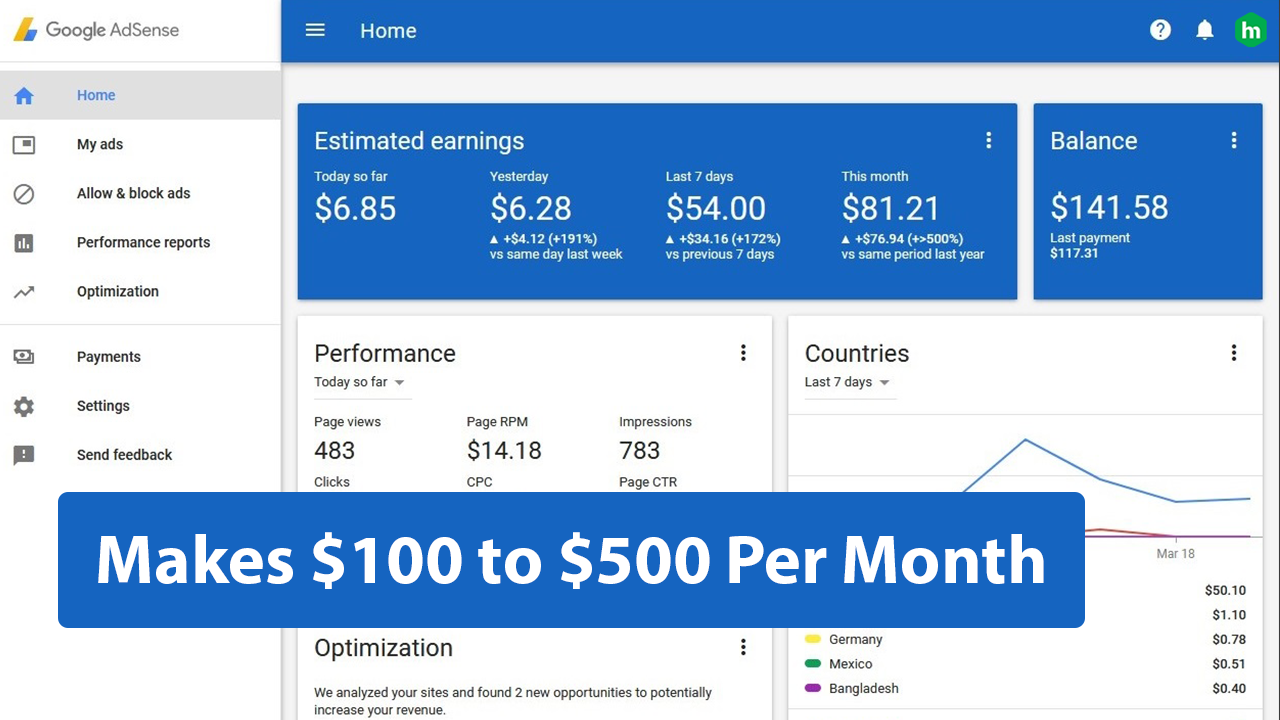Open the hamburger navigation menu
This screenshot has height=720, width=1280.
click(x=315, y=30)
